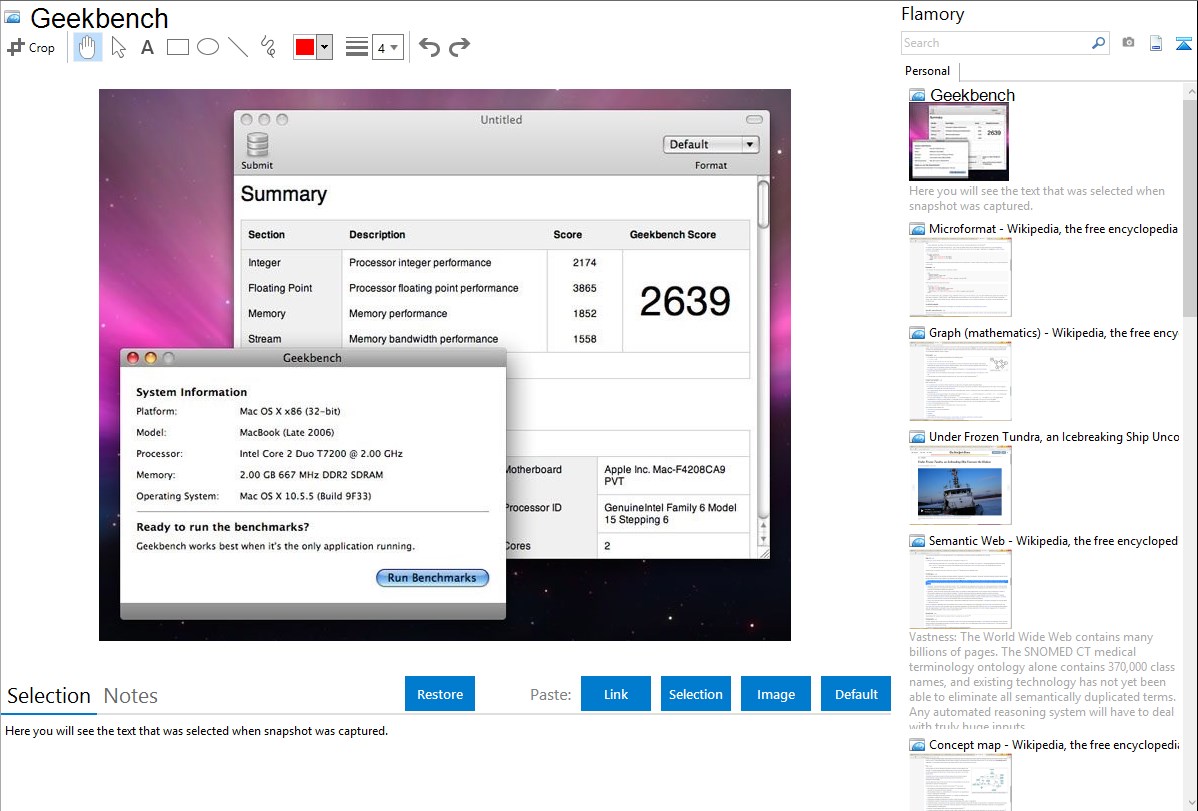Click 'MacBook (Late 2006)' model text

click(x=287, y=432)
